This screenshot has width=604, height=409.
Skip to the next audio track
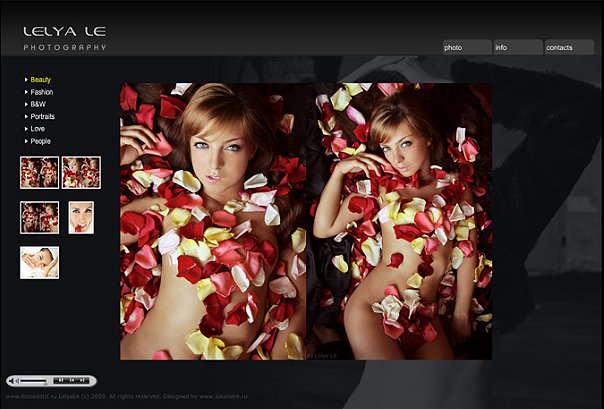(x=82, y=380)
